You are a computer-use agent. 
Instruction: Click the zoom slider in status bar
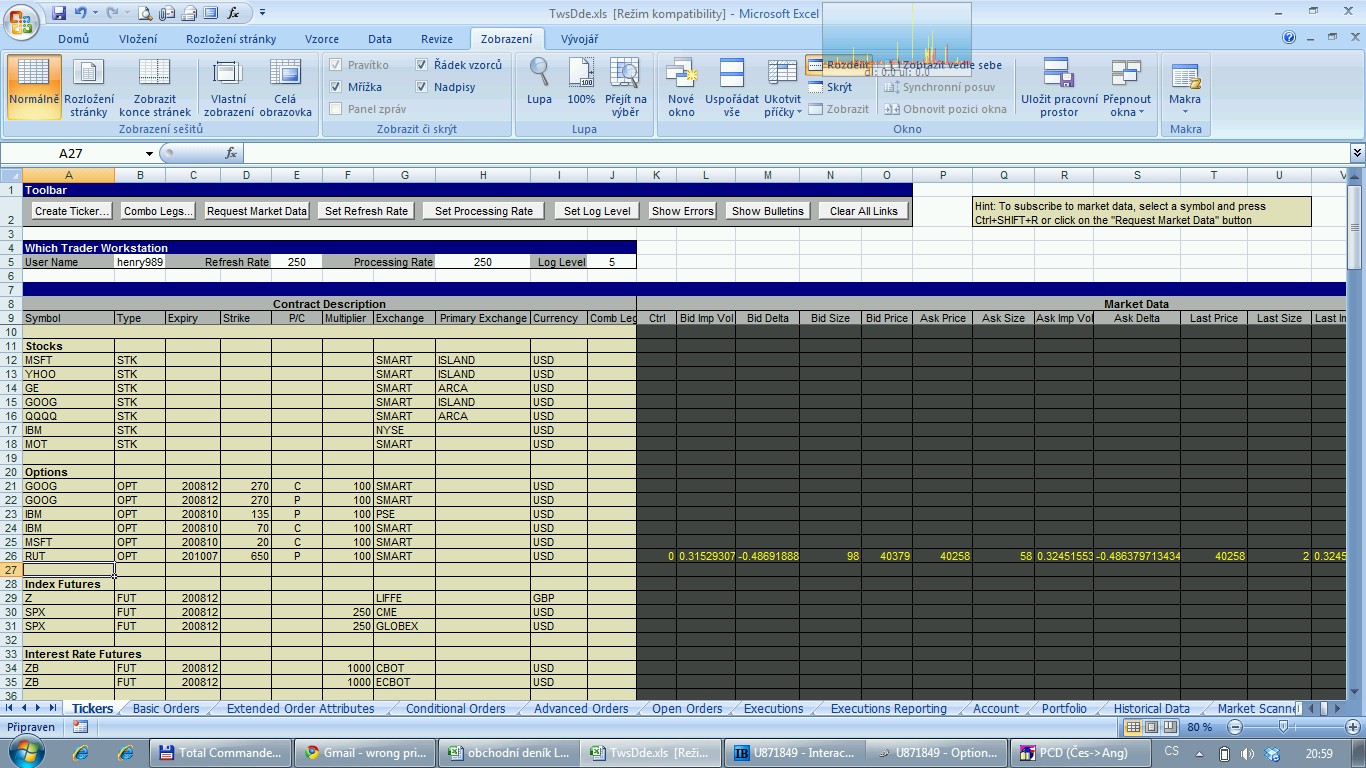click(1283, 728)
